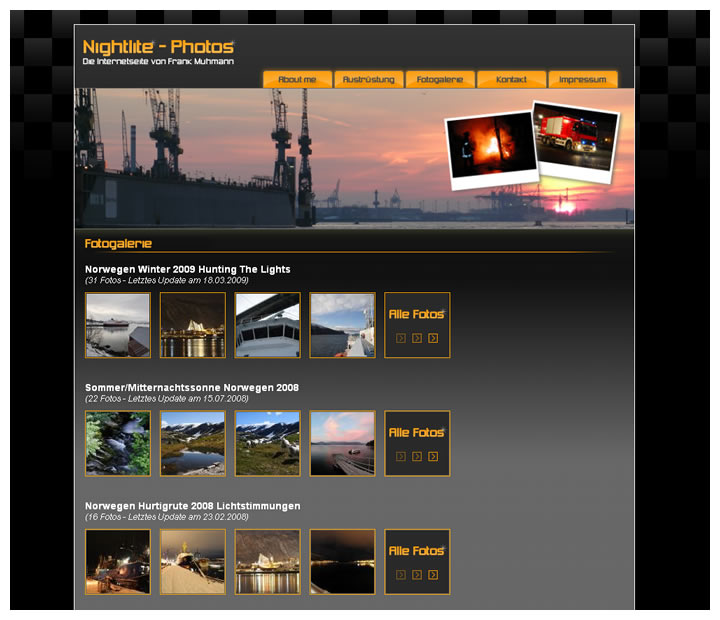
Task: Open the red fire truck polaroid photo
Action: click(576, 141)
